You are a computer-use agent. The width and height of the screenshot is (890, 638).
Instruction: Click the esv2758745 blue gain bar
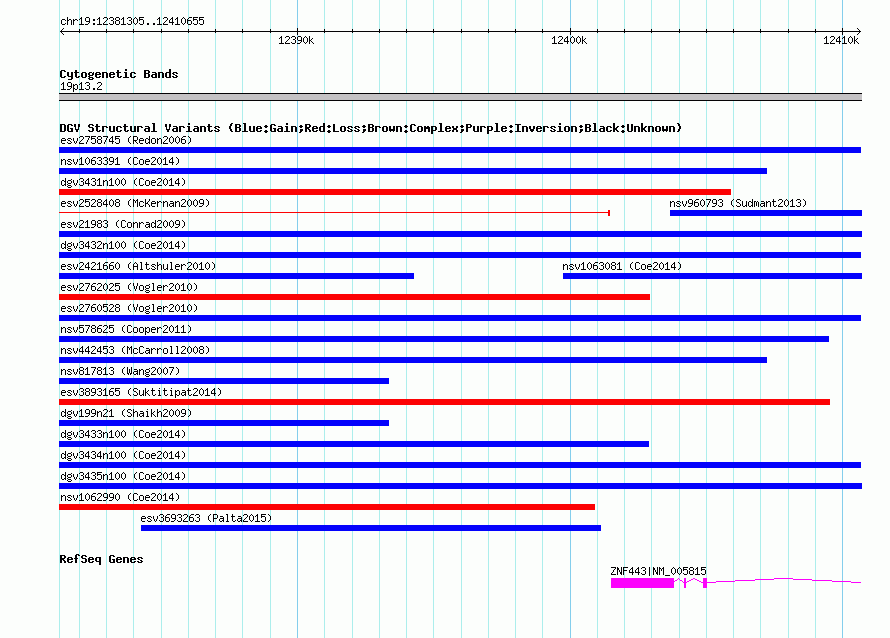pyautogui.click(x=460, y=150)
